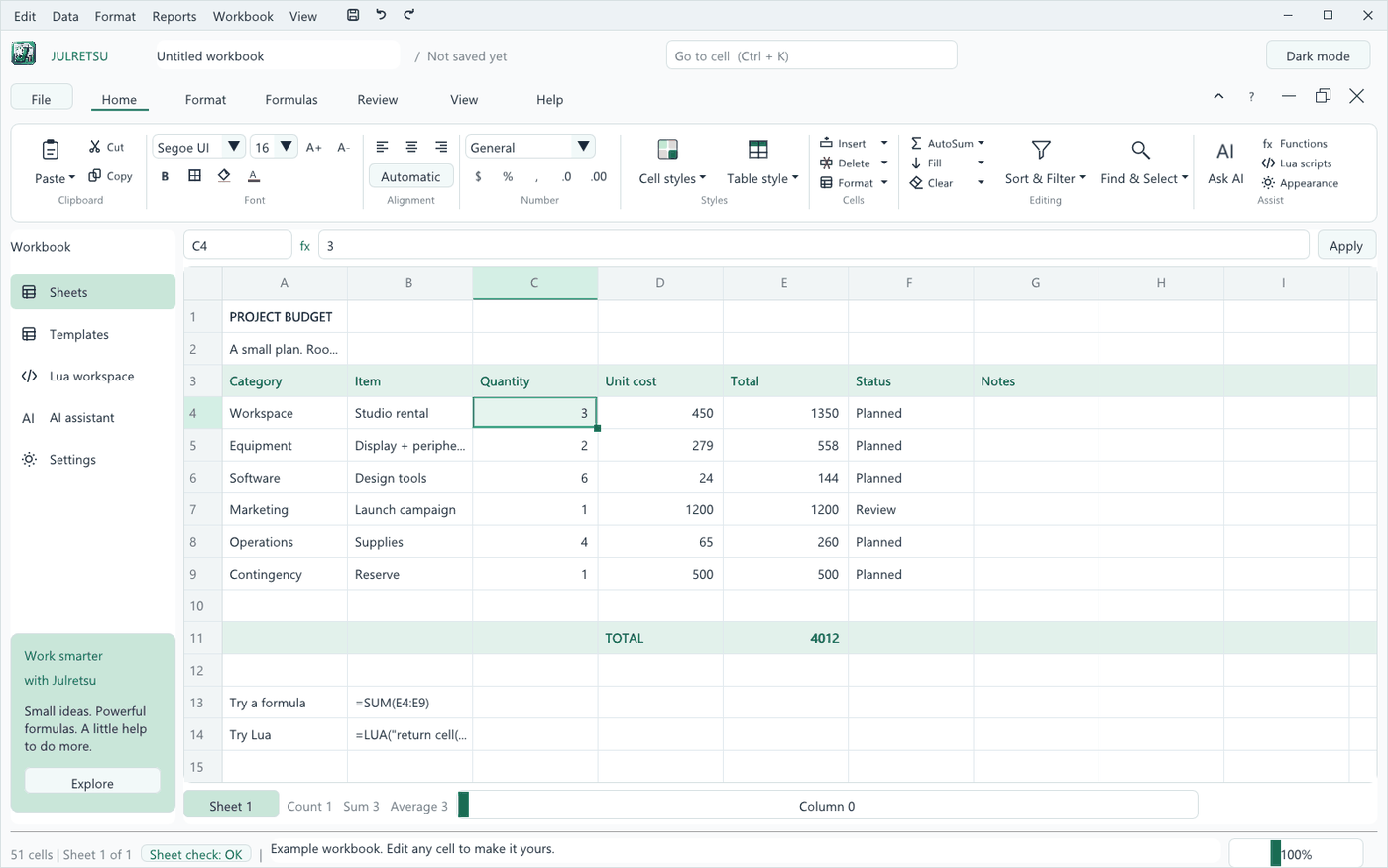Open the Reports menu
Viewport: 1388px width, 868px height.
pos(174,16)
